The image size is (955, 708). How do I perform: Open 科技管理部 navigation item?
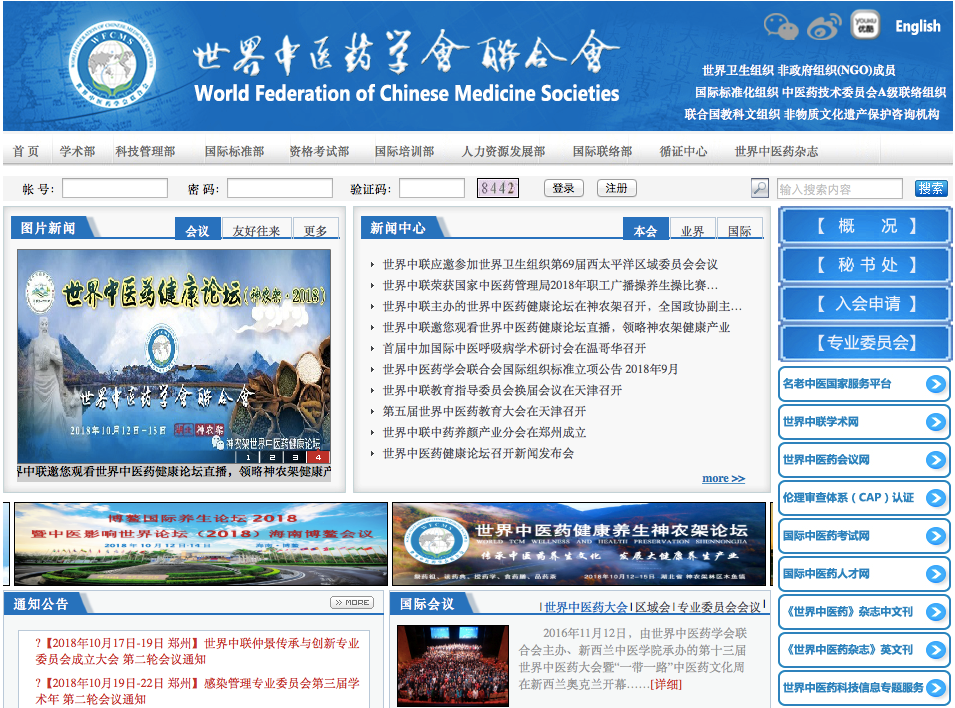tap(145, 151)
